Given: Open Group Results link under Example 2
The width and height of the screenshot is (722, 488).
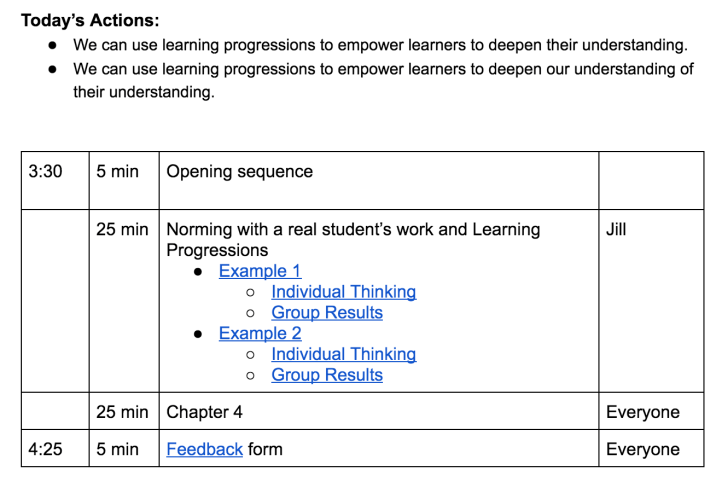Looking at the screenshot, I should [x=327, y=375].
